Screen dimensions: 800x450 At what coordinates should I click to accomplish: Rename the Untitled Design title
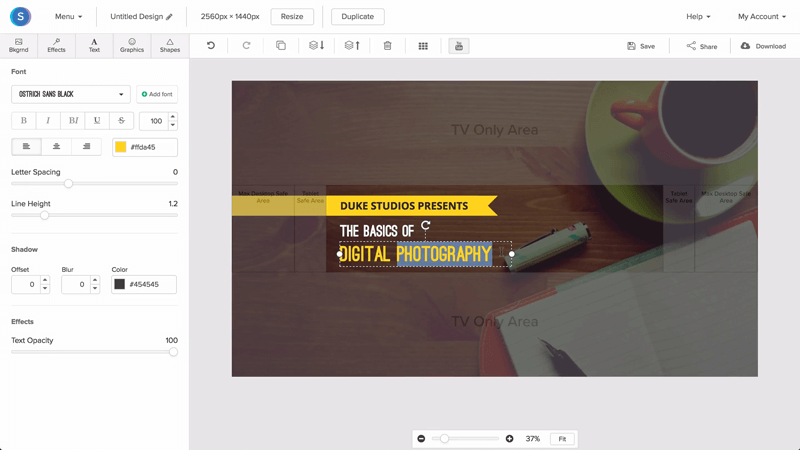coord(137,16)
